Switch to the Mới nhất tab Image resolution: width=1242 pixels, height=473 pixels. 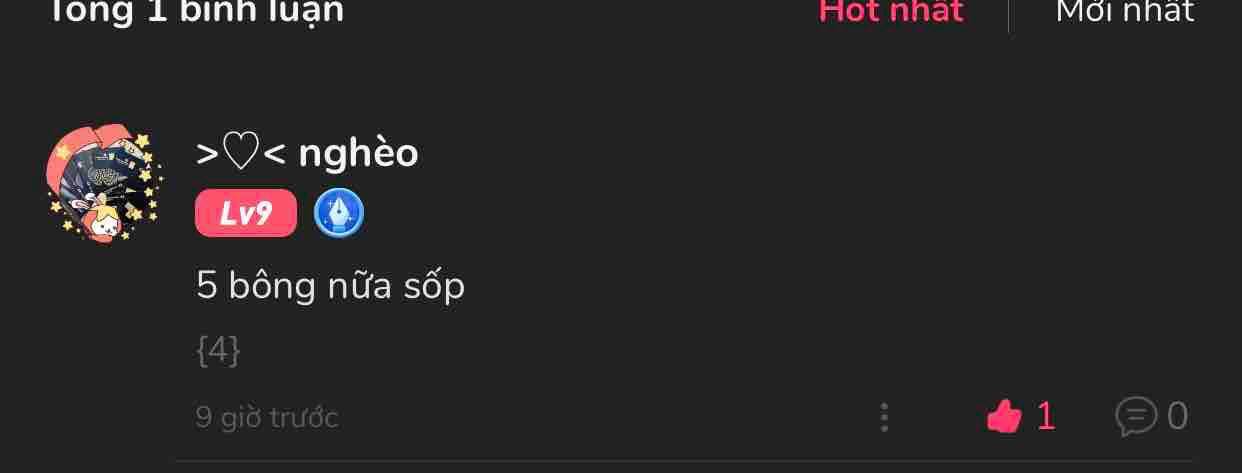(x=1125, y=12)
